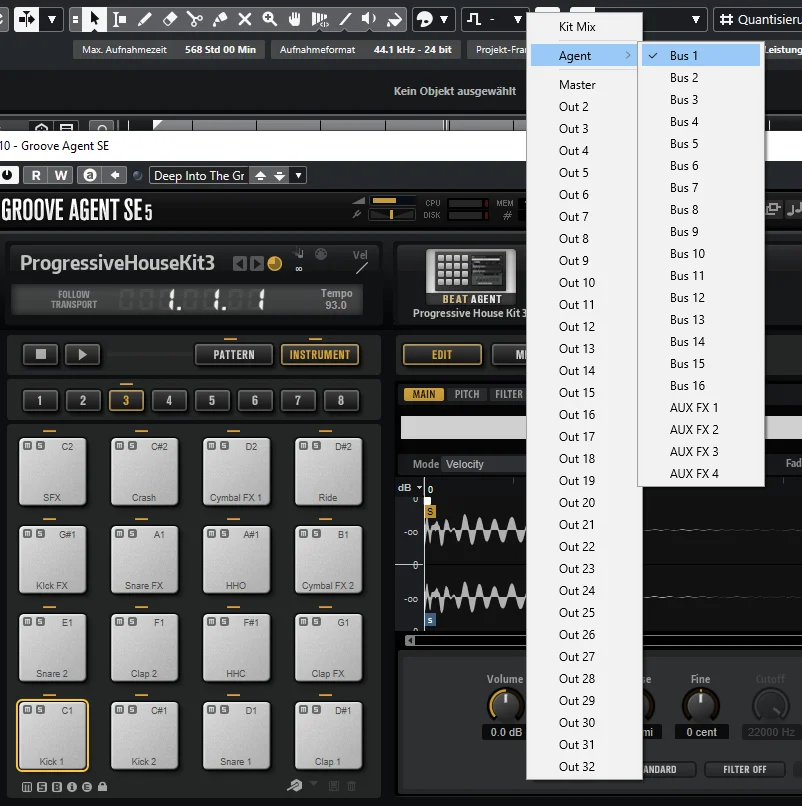
Task: Mute the SFX pad
Action: [x=28, y=446]
